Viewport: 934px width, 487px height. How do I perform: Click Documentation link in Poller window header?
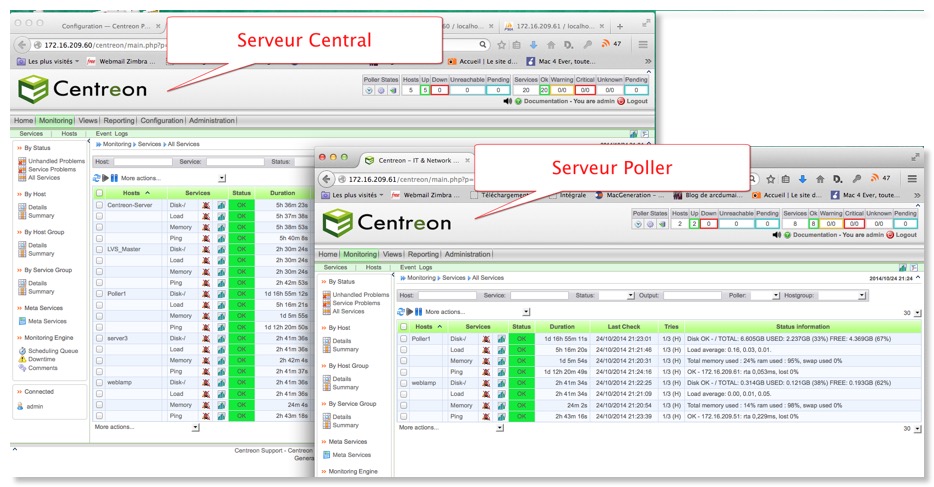(x=815, y=235)
